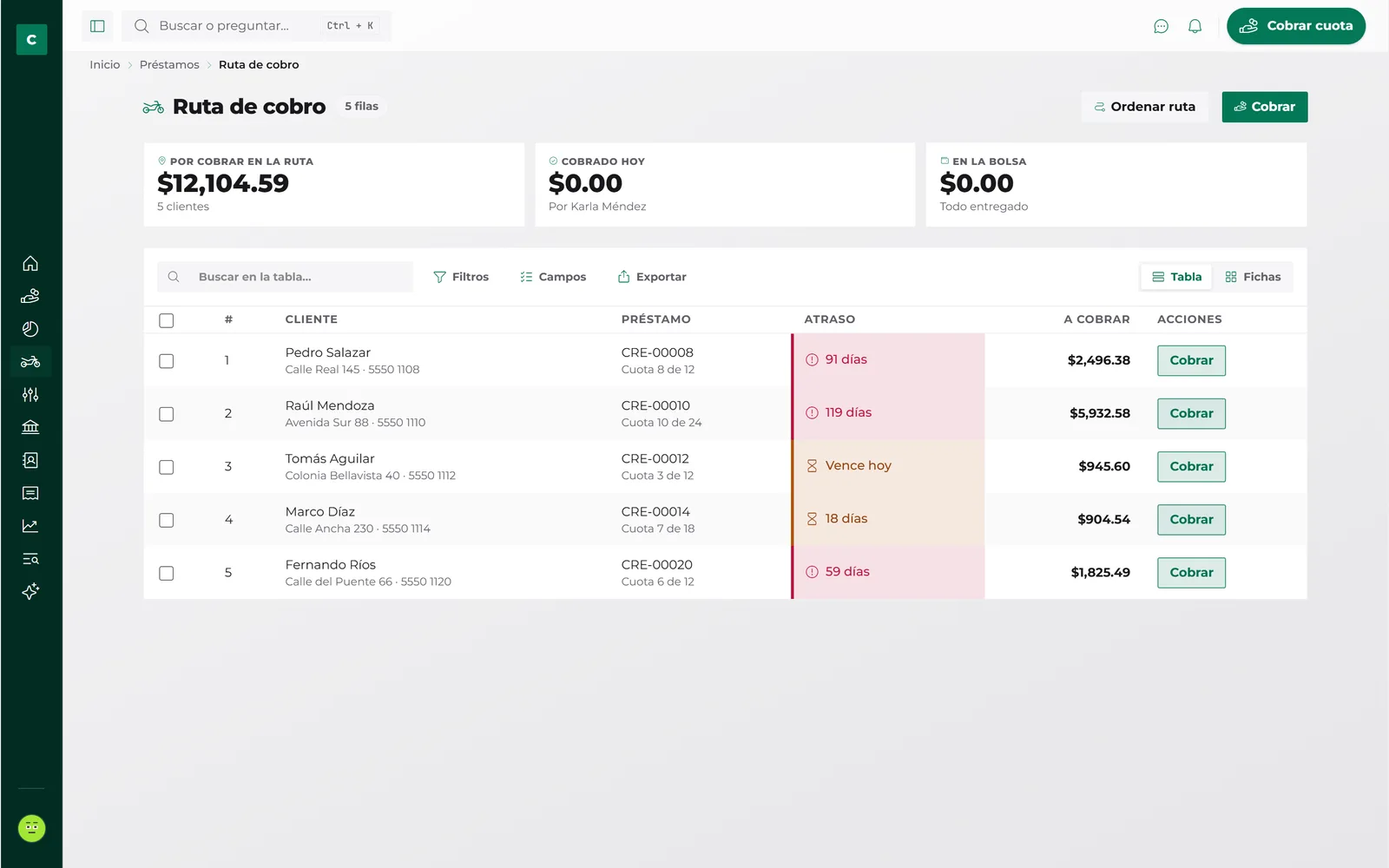The width and height of the screenshot is (1389, 868).
Task: Open the user avatar at sidebar bottom
Action: pos(31,828)
